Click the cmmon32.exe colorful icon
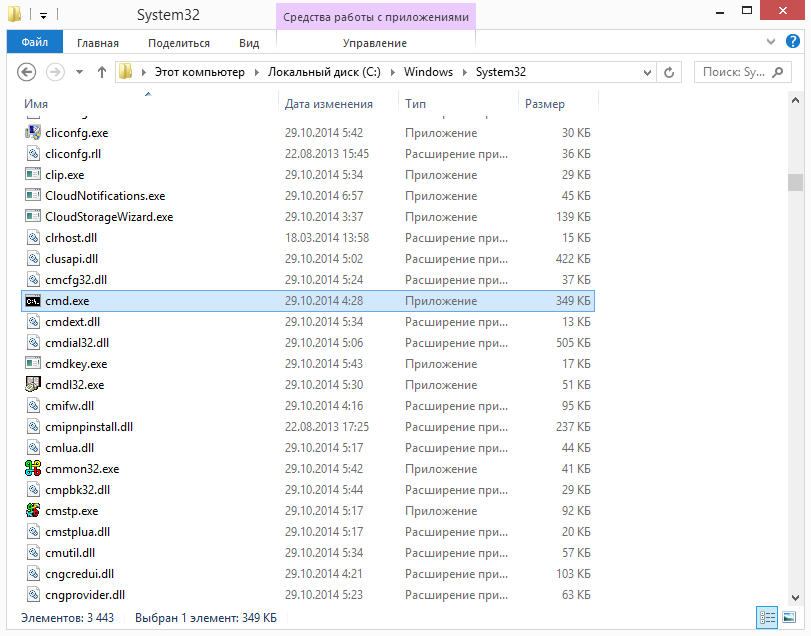The height and width of the screenshot is (636, 811). [x=33, y=468]
